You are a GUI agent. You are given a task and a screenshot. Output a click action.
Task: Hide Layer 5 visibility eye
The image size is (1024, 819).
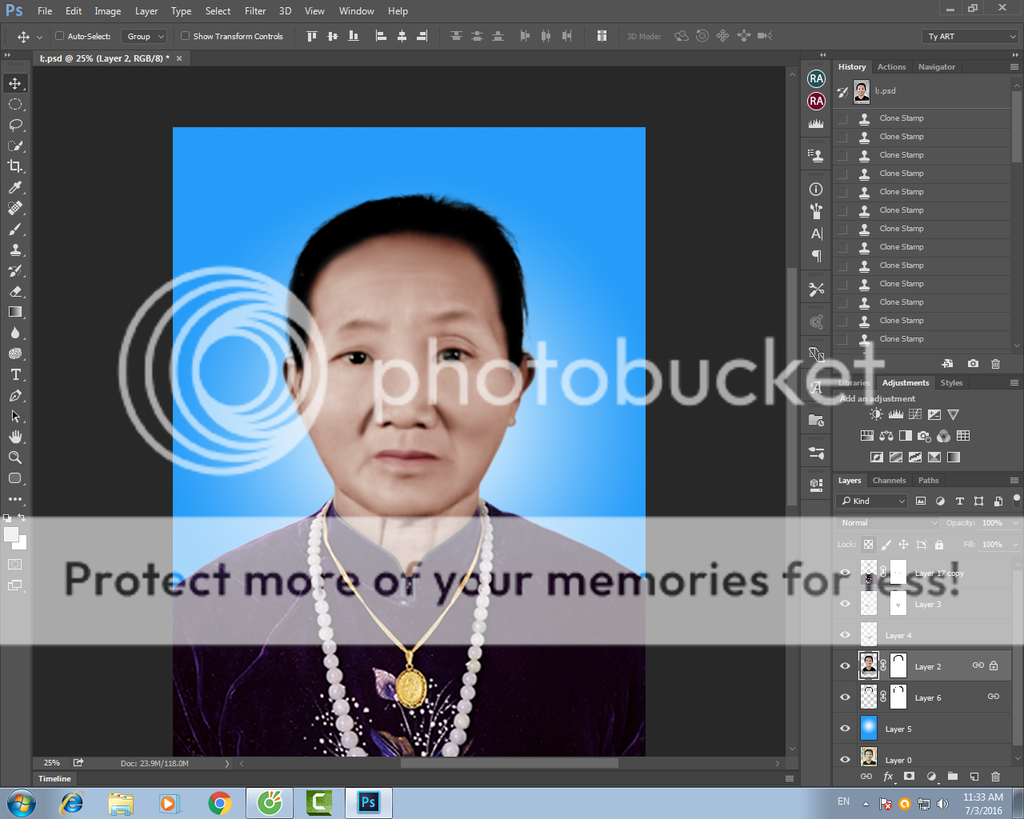coord(845,729)
